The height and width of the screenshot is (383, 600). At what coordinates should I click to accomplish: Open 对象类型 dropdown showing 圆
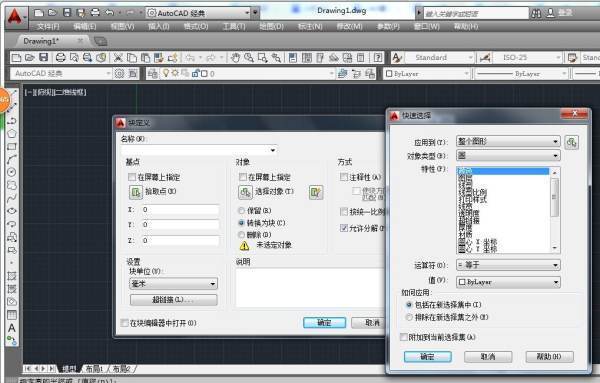508,155
